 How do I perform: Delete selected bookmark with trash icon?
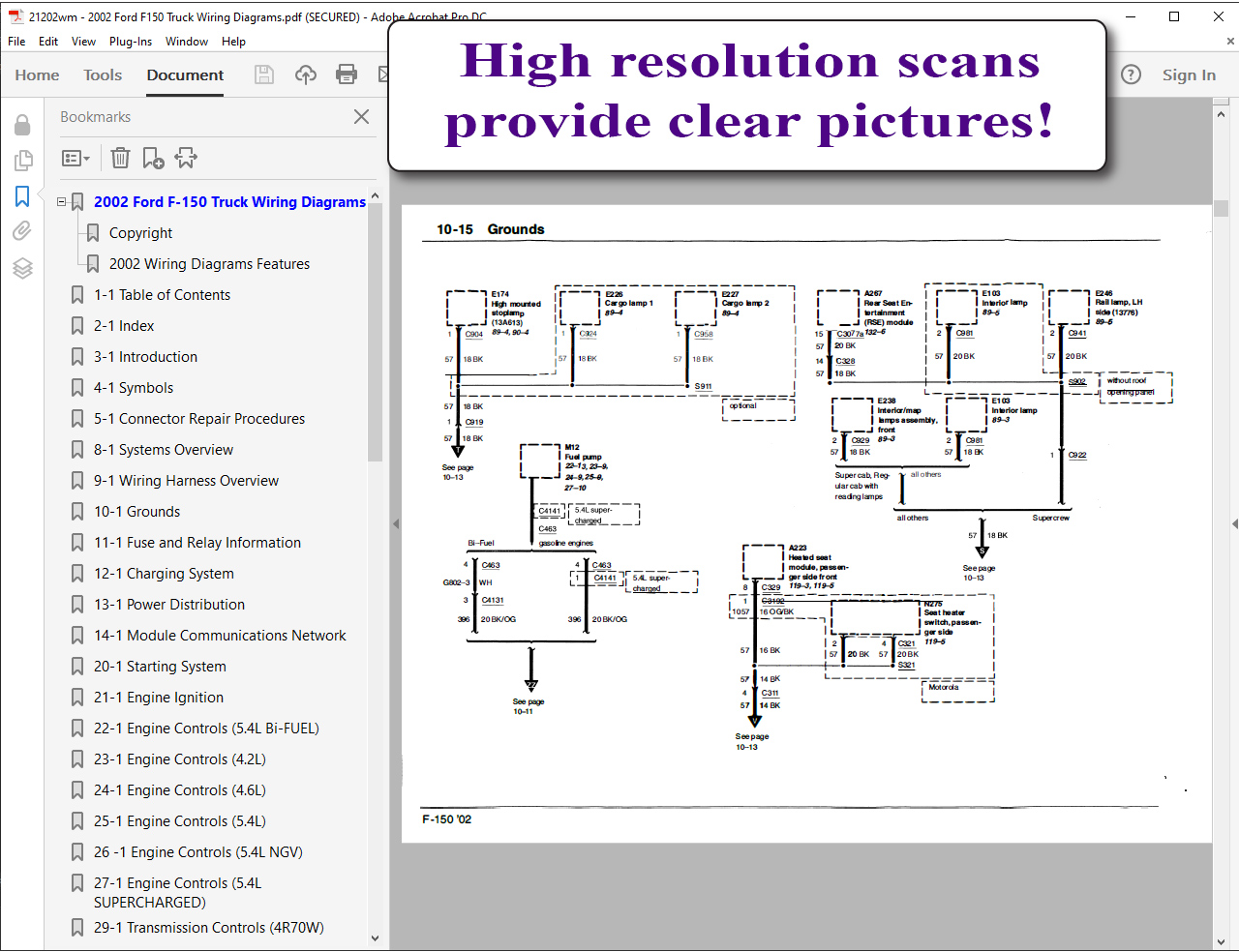[120, 158]
